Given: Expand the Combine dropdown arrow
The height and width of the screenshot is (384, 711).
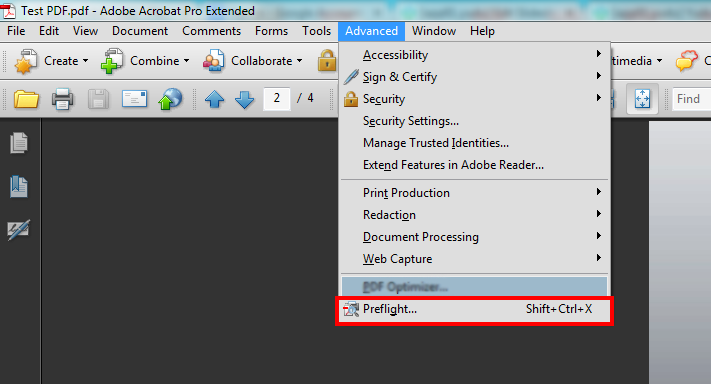Looking at the screenshot, I should point(186,61).
